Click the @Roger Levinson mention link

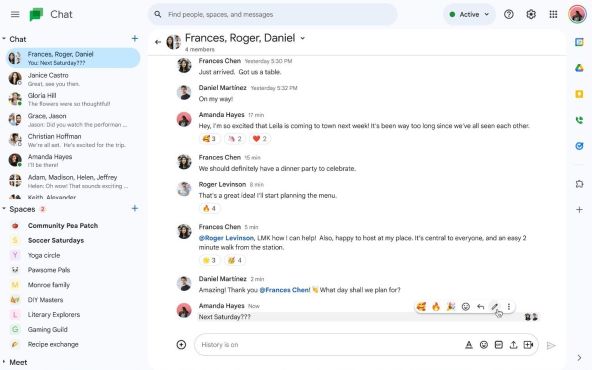pyautogui.click(x=226, y=238)
